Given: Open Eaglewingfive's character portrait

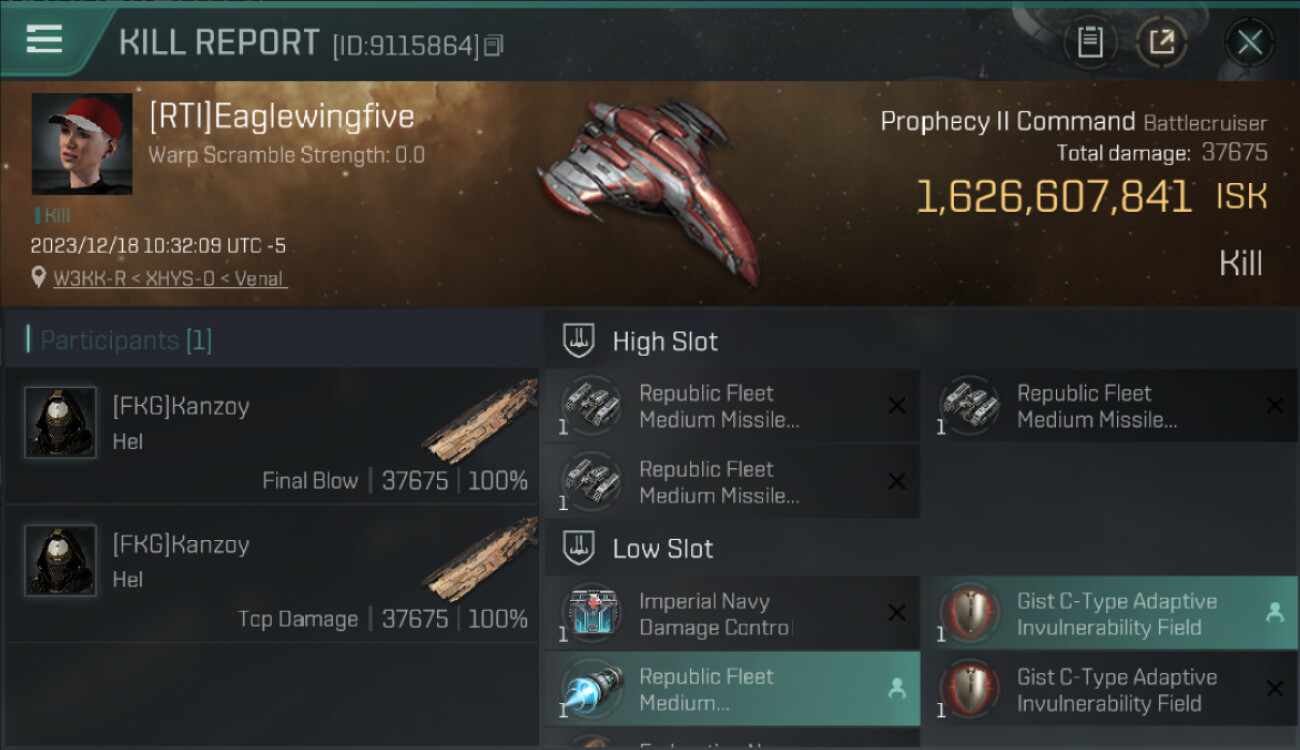Looking at the screenshot, I should point(82,144).
